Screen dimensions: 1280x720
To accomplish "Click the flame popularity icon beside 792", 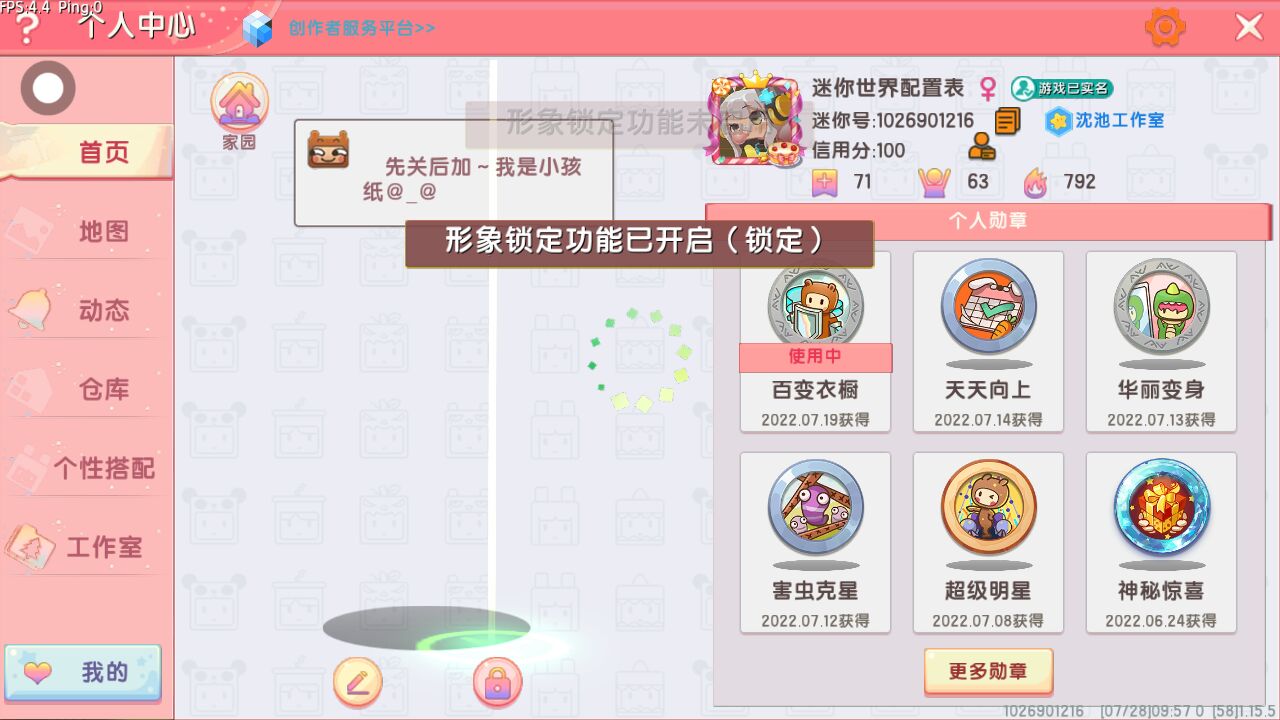I will point(1035,182).
